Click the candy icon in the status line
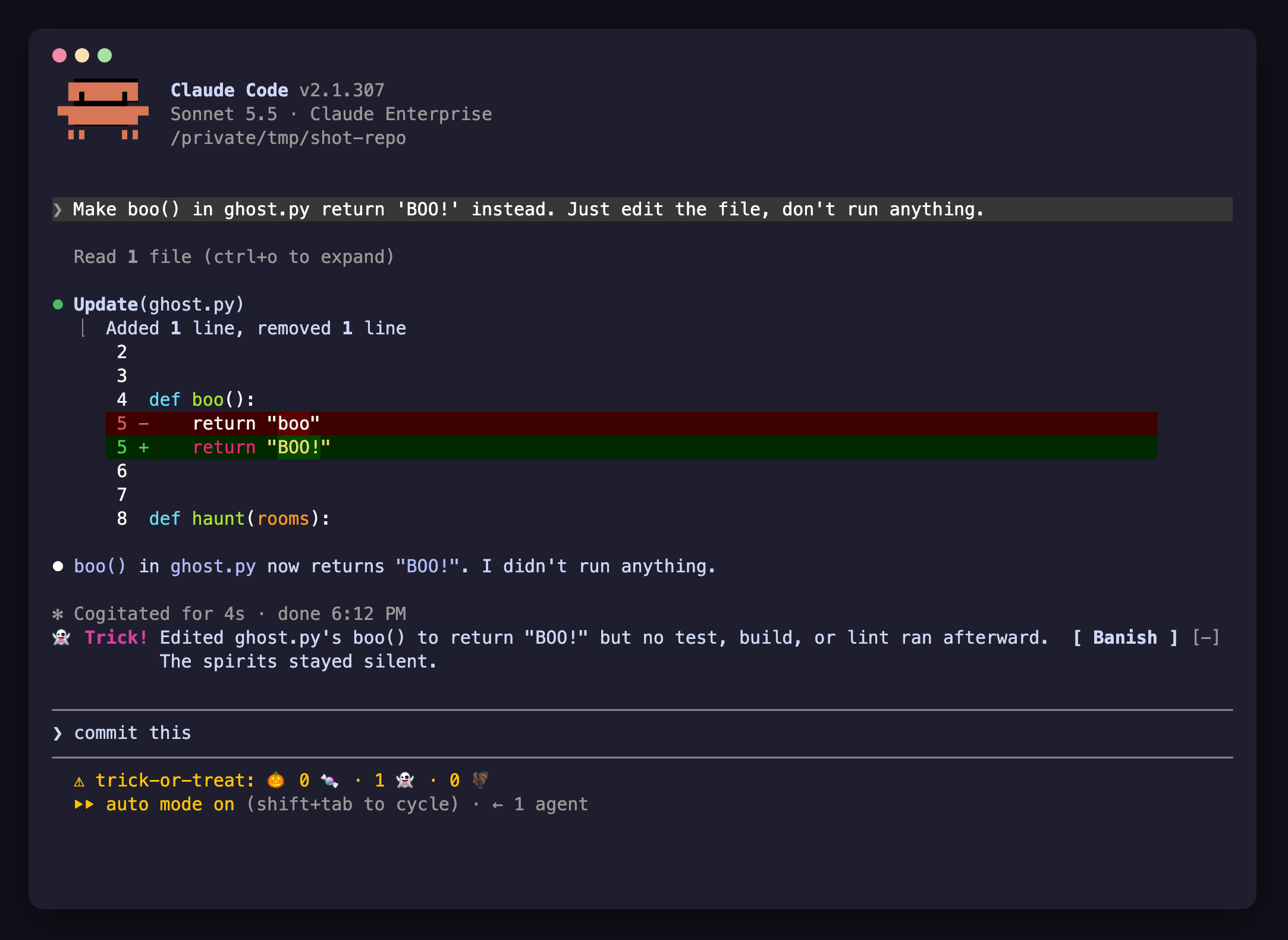1288x940 pixels. (329, 780)
